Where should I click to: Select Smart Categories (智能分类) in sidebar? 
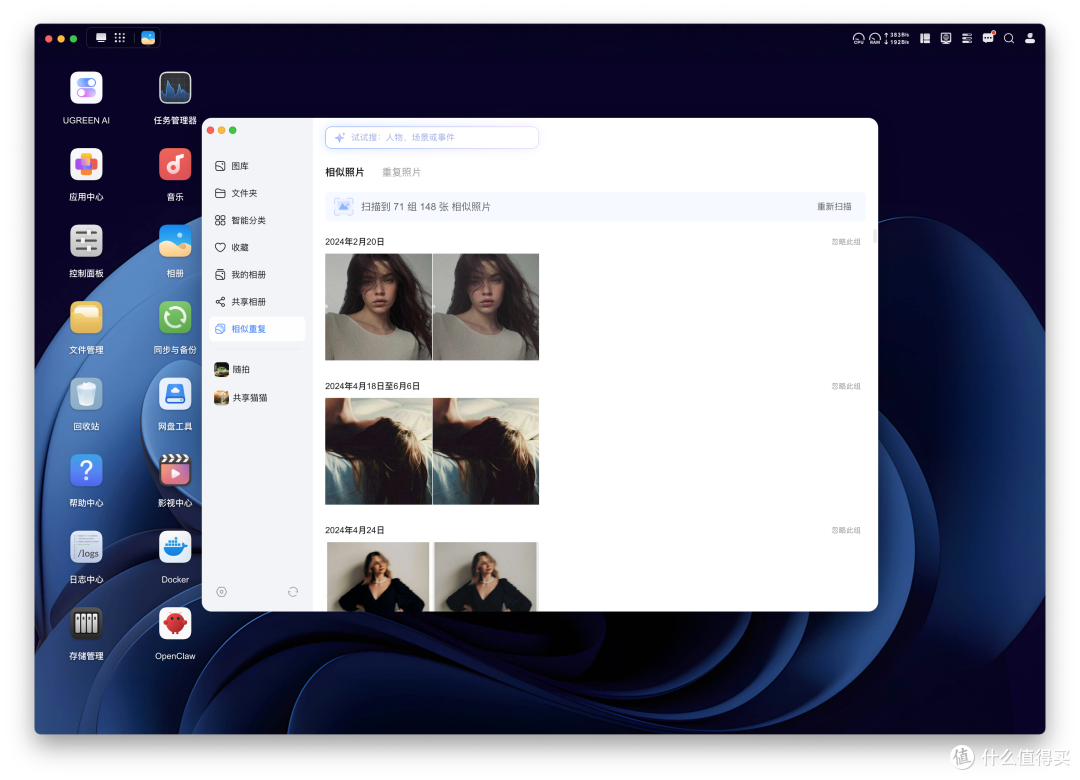[257, 220]
